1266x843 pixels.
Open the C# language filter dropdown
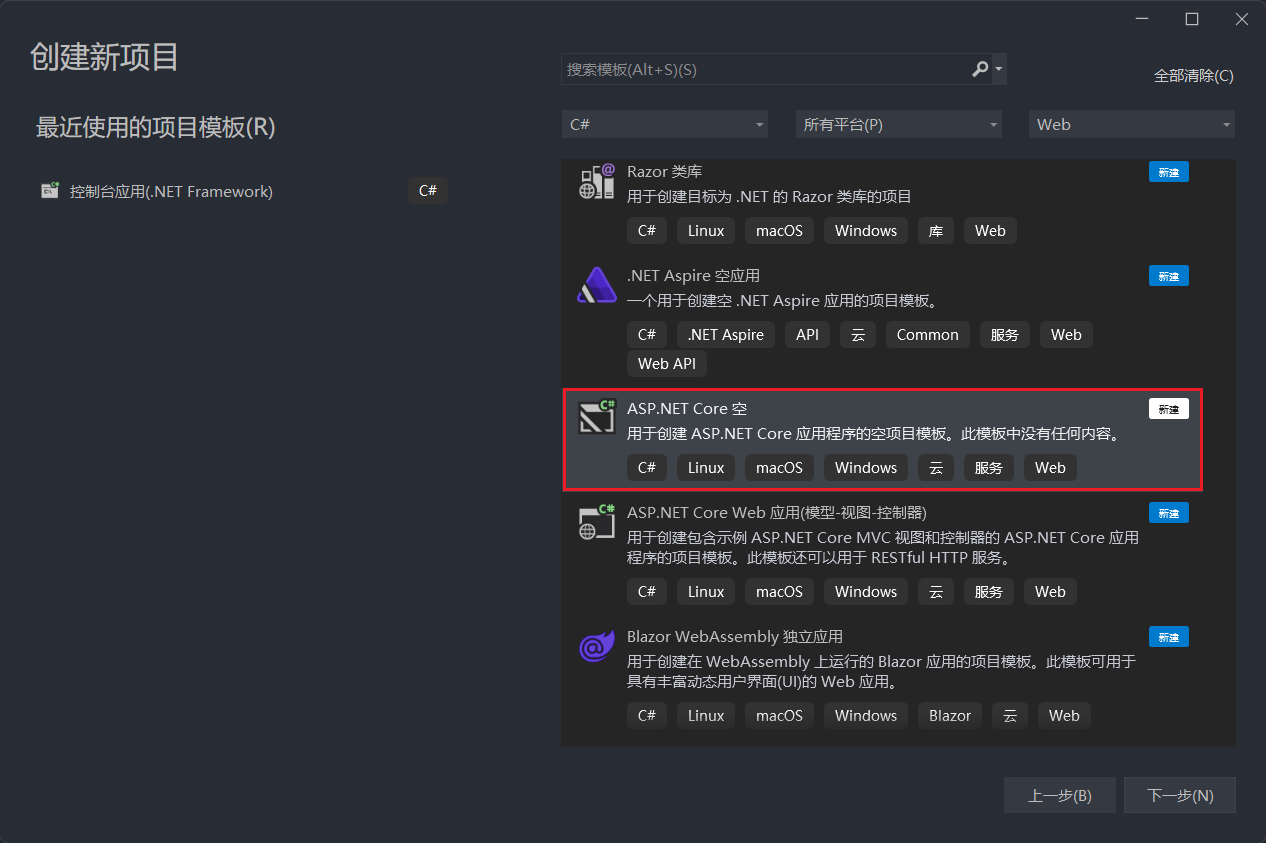pyautogui.click(x=665, y=124)
